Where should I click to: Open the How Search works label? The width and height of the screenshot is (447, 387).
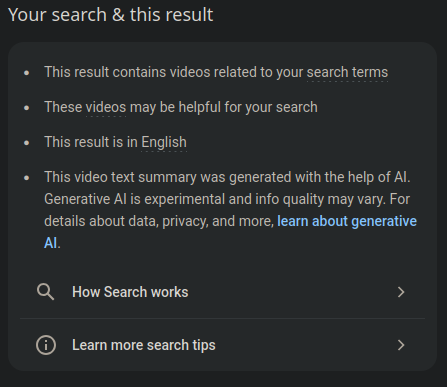point(130,292)
